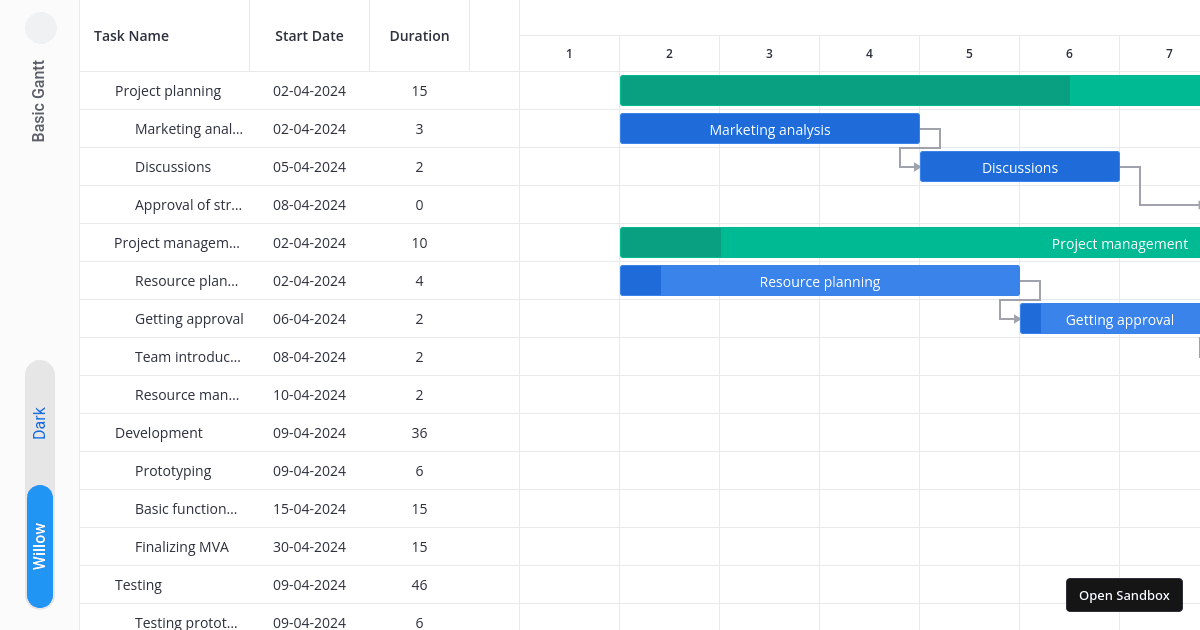Click the Open Sandbox button

[1124, 595]
